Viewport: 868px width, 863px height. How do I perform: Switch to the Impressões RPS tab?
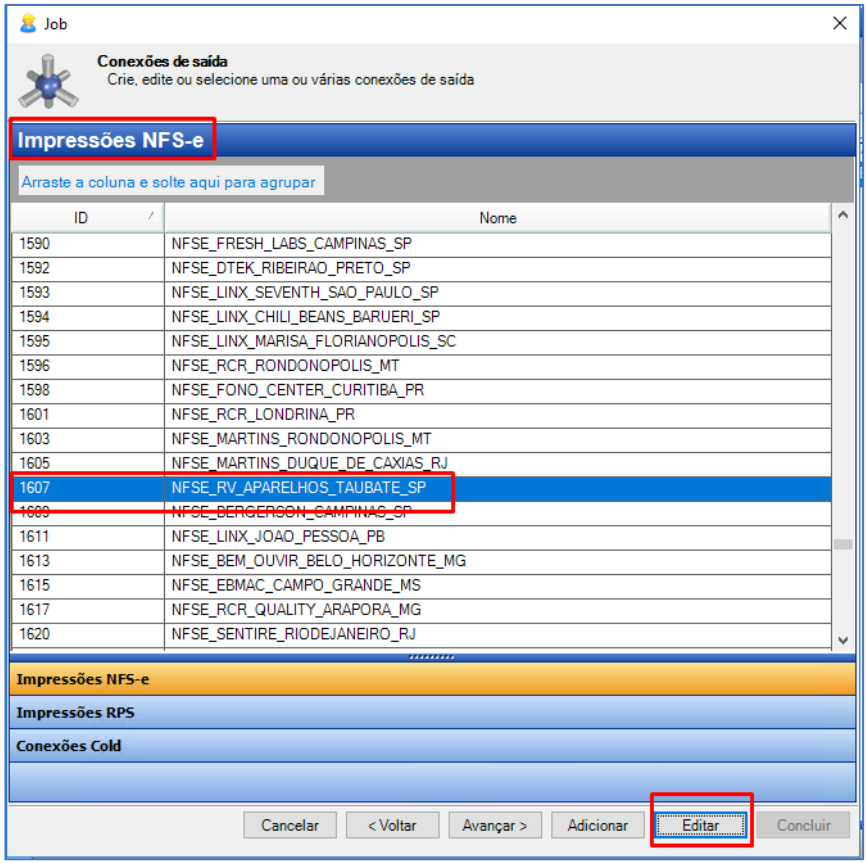coord(433,713)
